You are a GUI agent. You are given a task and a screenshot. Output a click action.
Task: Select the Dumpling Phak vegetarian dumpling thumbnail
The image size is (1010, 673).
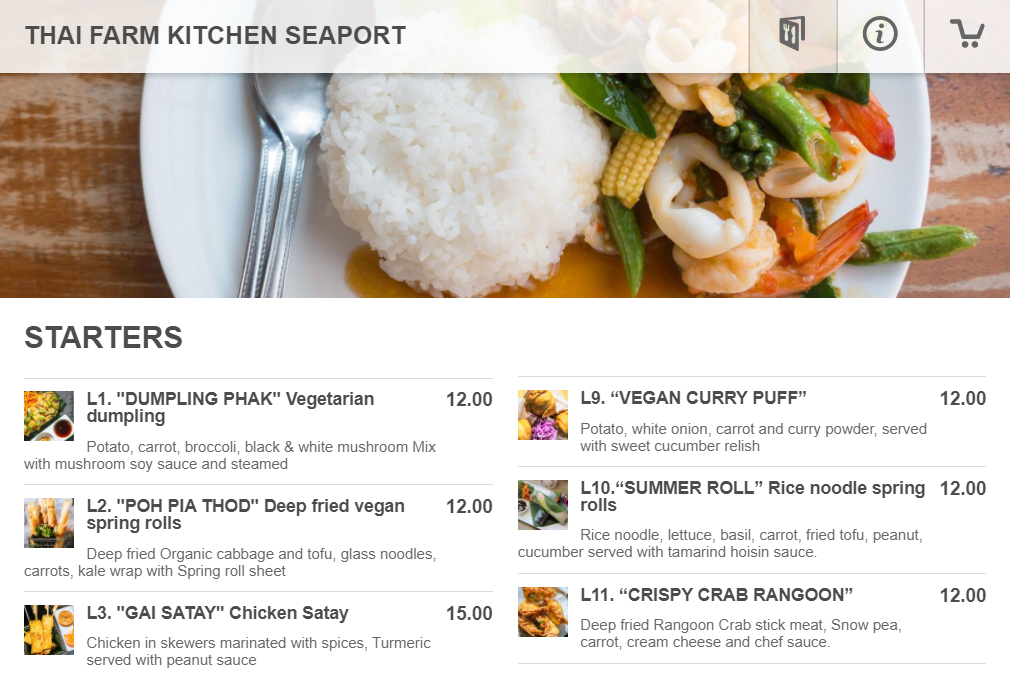pyautogui.click(x=49, y=416)
